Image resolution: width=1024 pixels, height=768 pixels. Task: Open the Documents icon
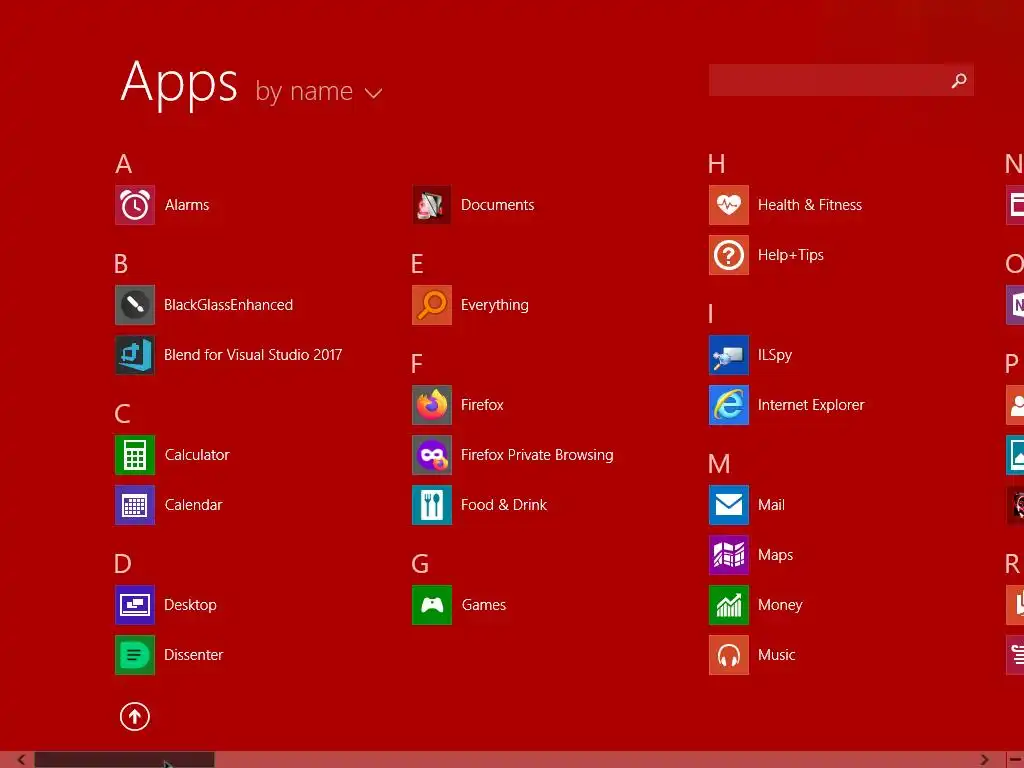432,205
